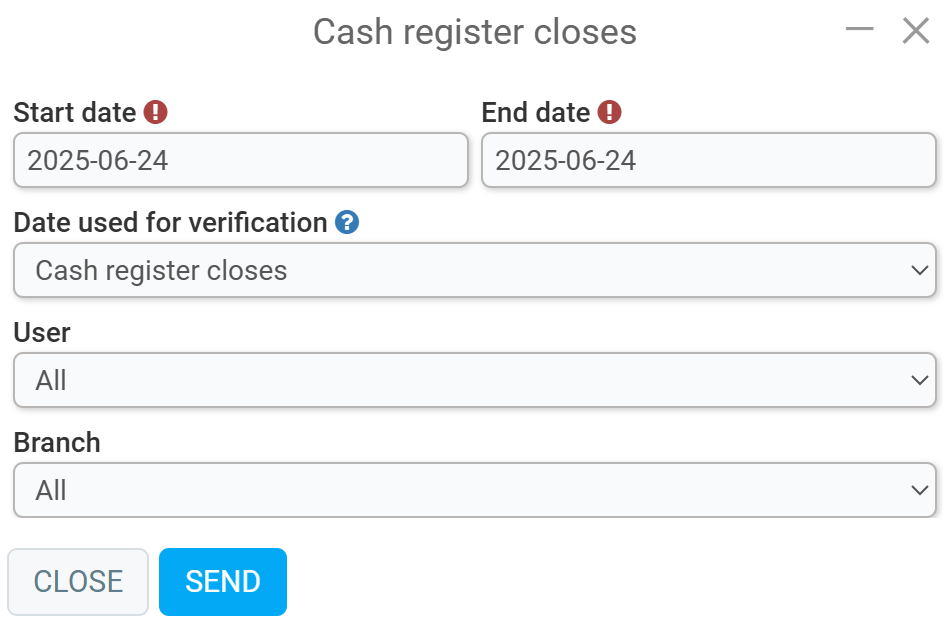
Task: Click the chevron arrow on Cash register closes select
Action: pyautogui.click(x=920, y=270)
